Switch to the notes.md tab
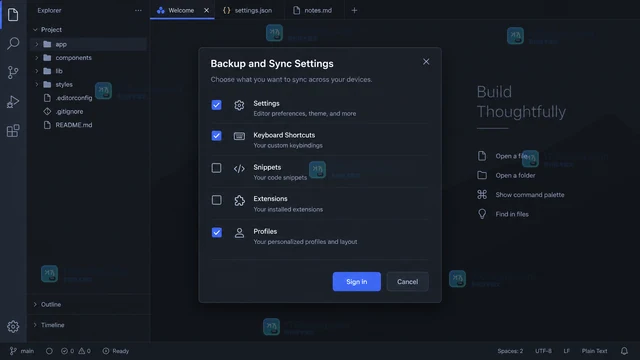Screen dimensions: 640x360 click(x=313, y=10)
